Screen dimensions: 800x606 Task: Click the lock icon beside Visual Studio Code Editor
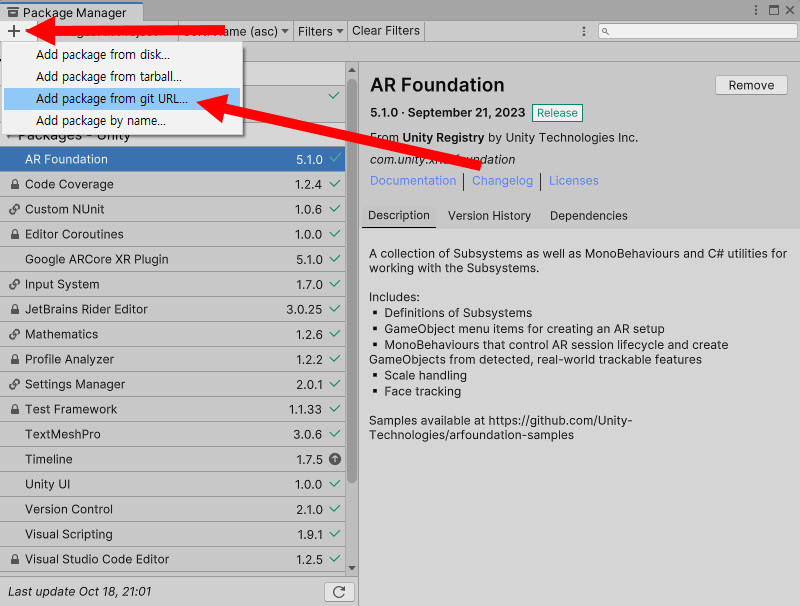click(x=15, y=559)
